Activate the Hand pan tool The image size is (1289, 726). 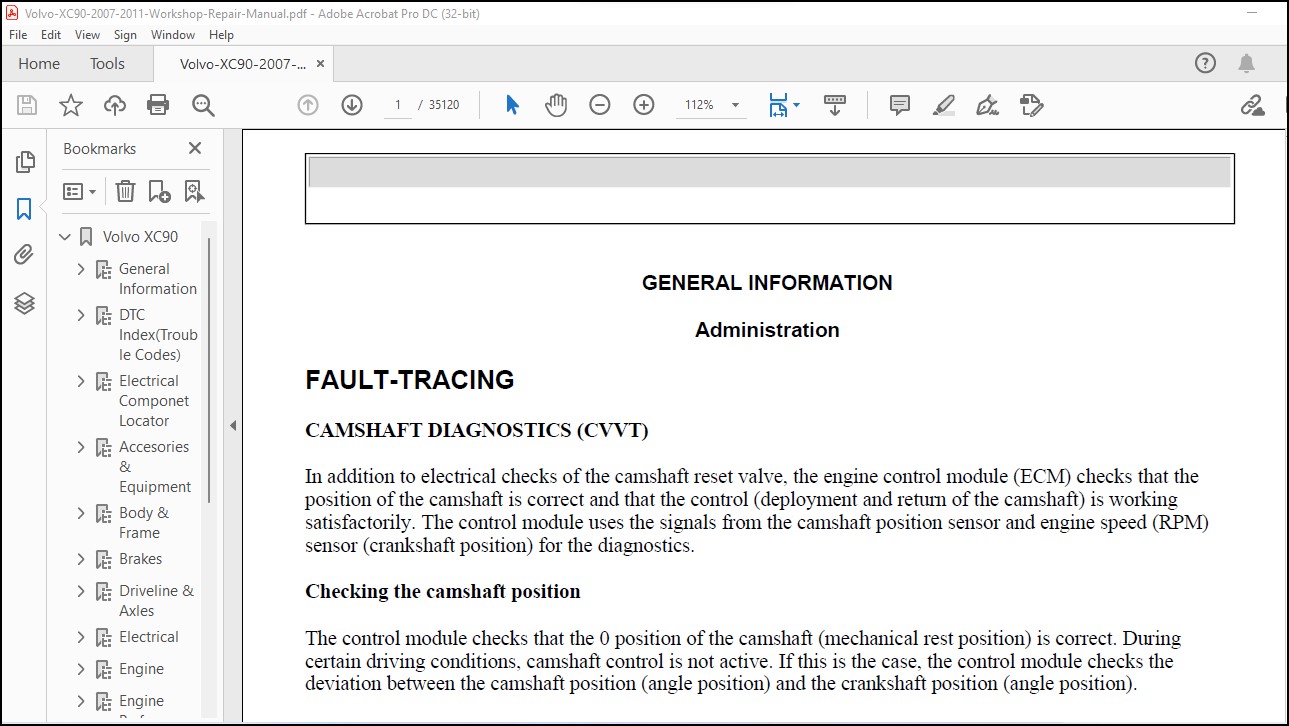(556, 105)
